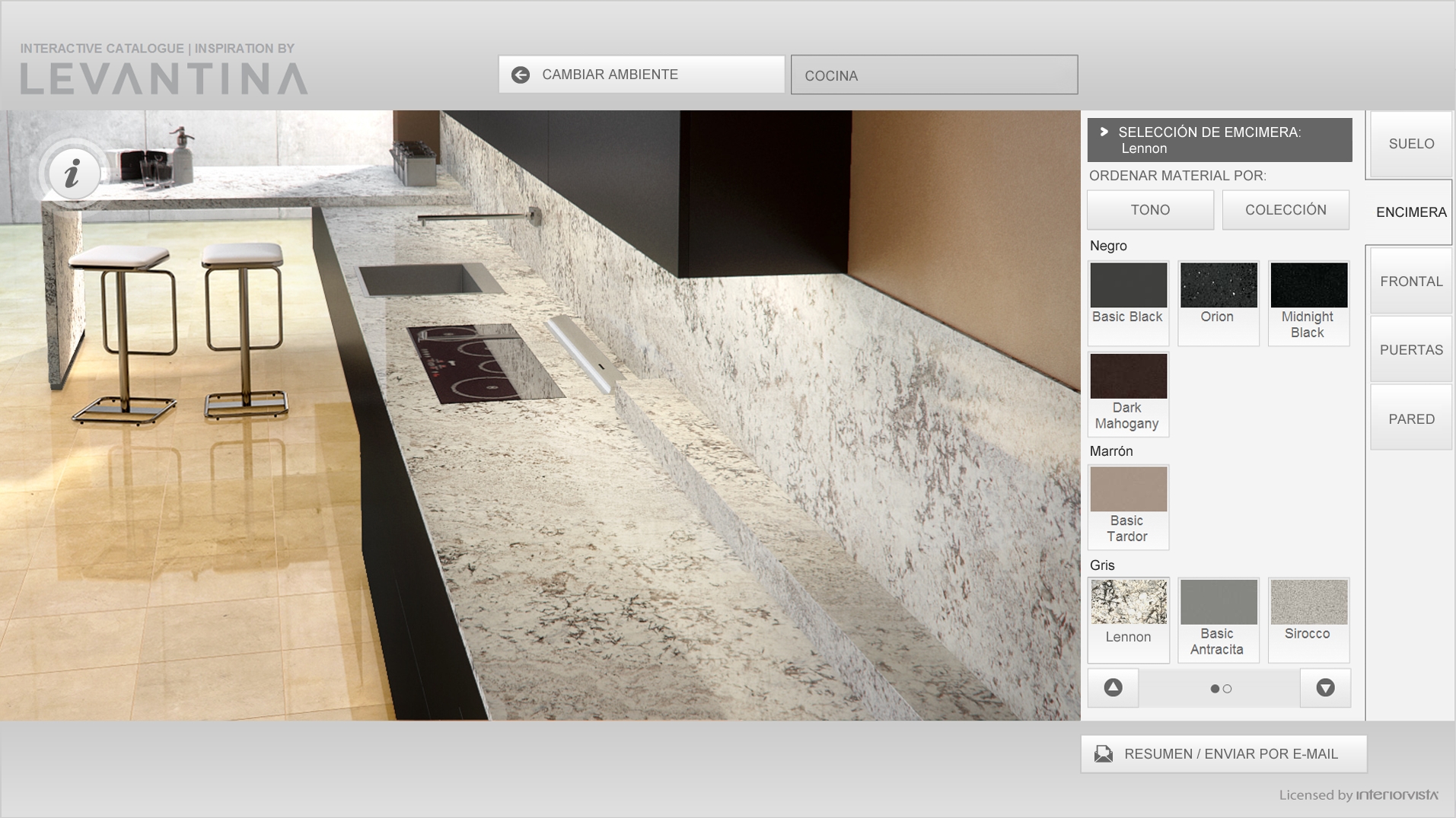Image resolution: width=1456 pixels, height=818 pixels.
Task: Switch to the Suelo tab
Action: [x=1411, y=144]
